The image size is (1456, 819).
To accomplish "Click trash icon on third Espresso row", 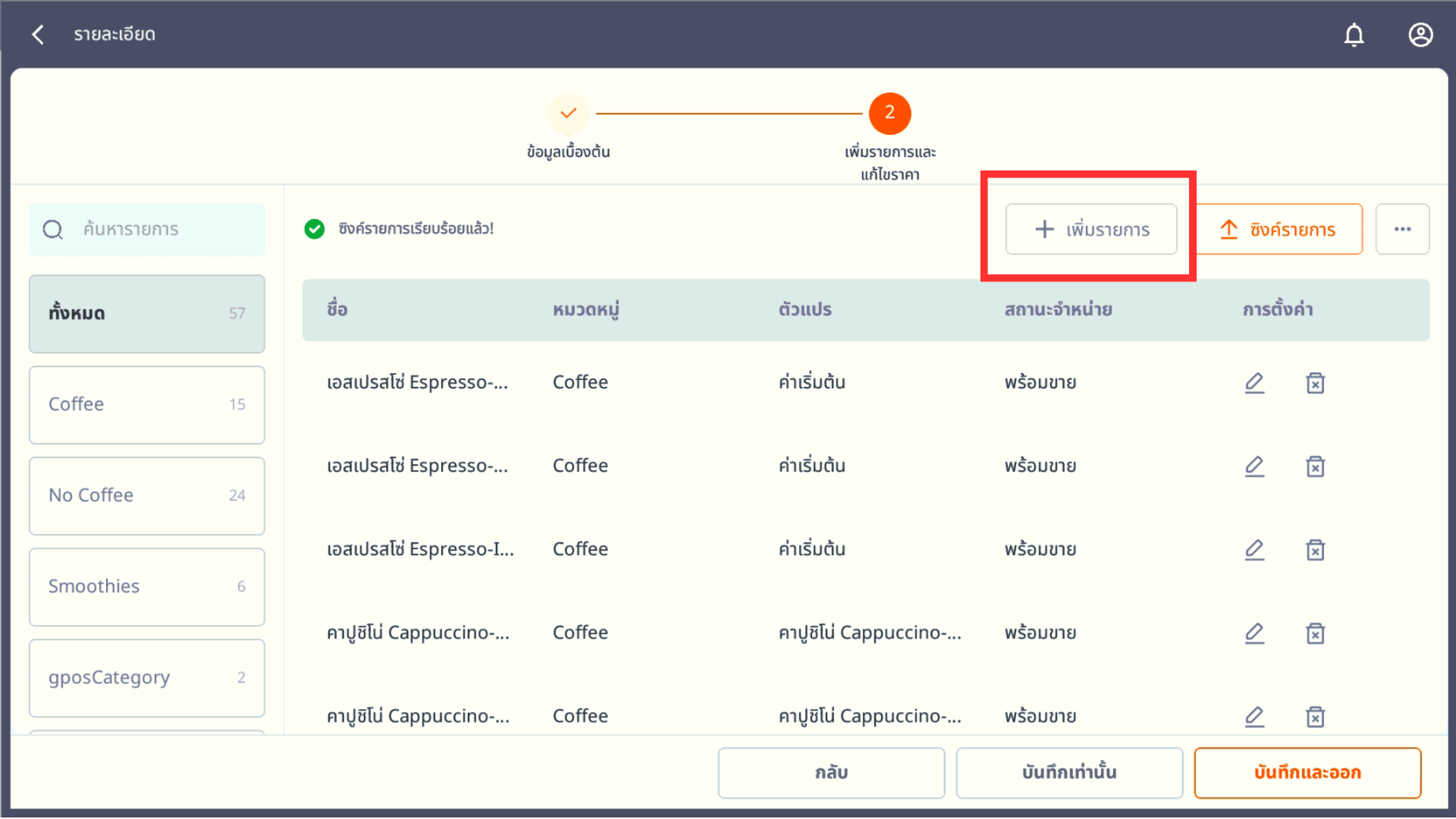I will (1315, 550).
